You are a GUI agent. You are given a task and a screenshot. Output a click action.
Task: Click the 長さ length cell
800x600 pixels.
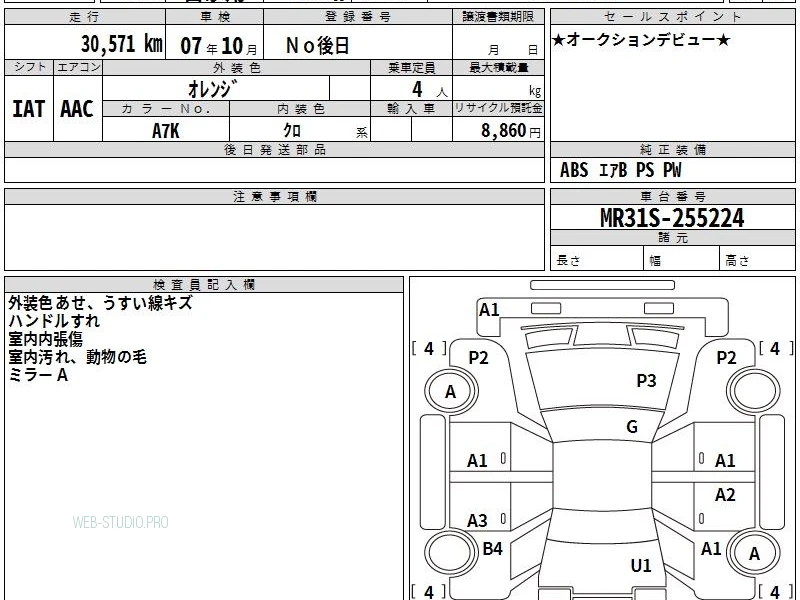pos(597,260)
